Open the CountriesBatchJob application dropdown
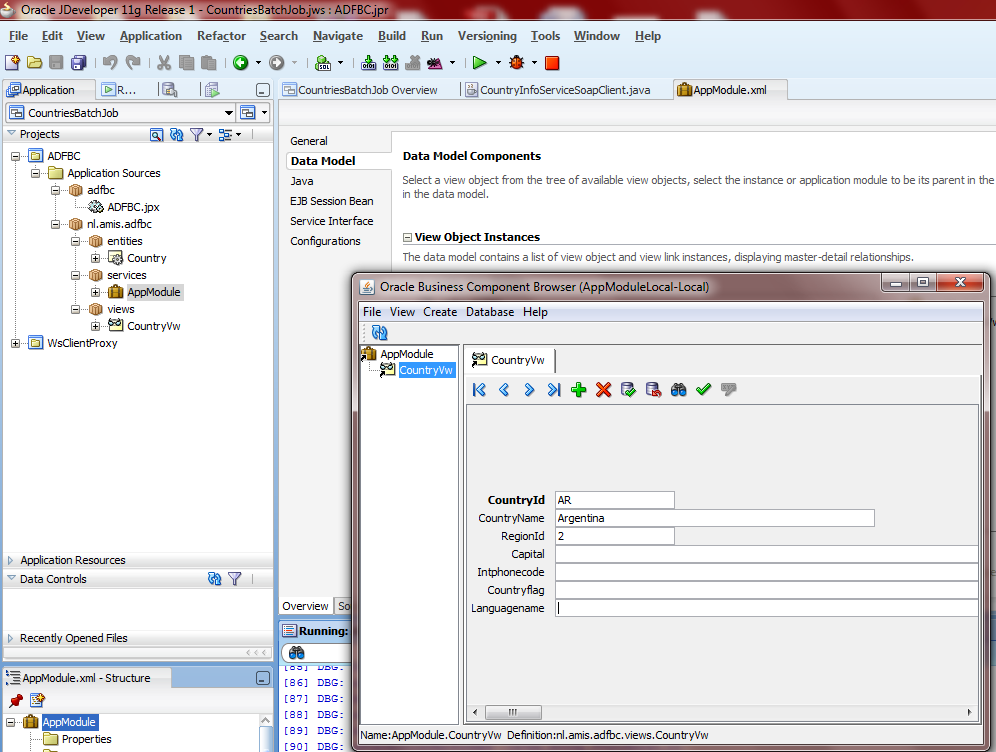This screenshot has width=996, height=752. click(229, 113)
